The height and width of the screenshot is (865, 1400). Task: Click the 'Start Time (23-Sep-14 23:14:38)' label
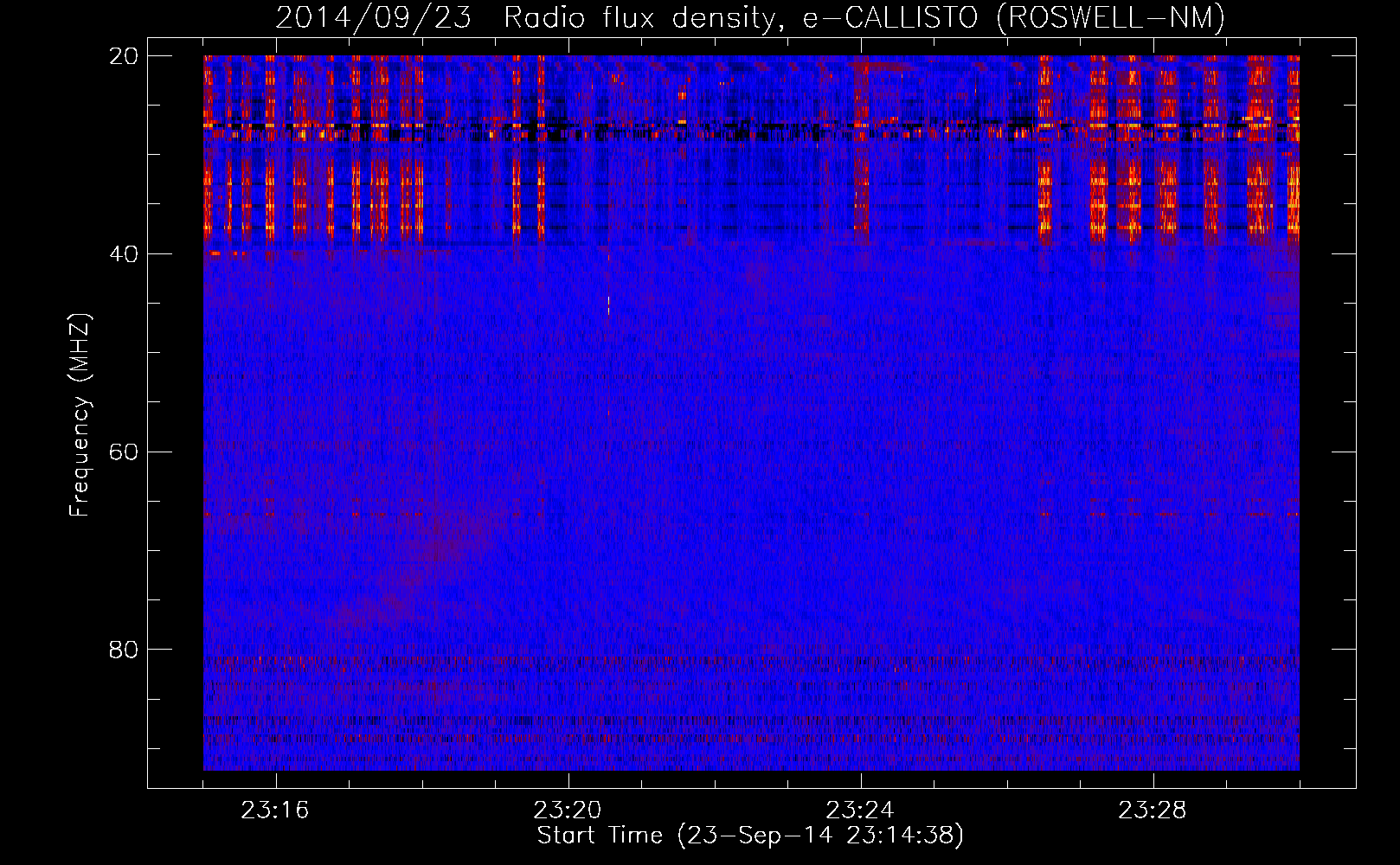click(x=750, y=836)
